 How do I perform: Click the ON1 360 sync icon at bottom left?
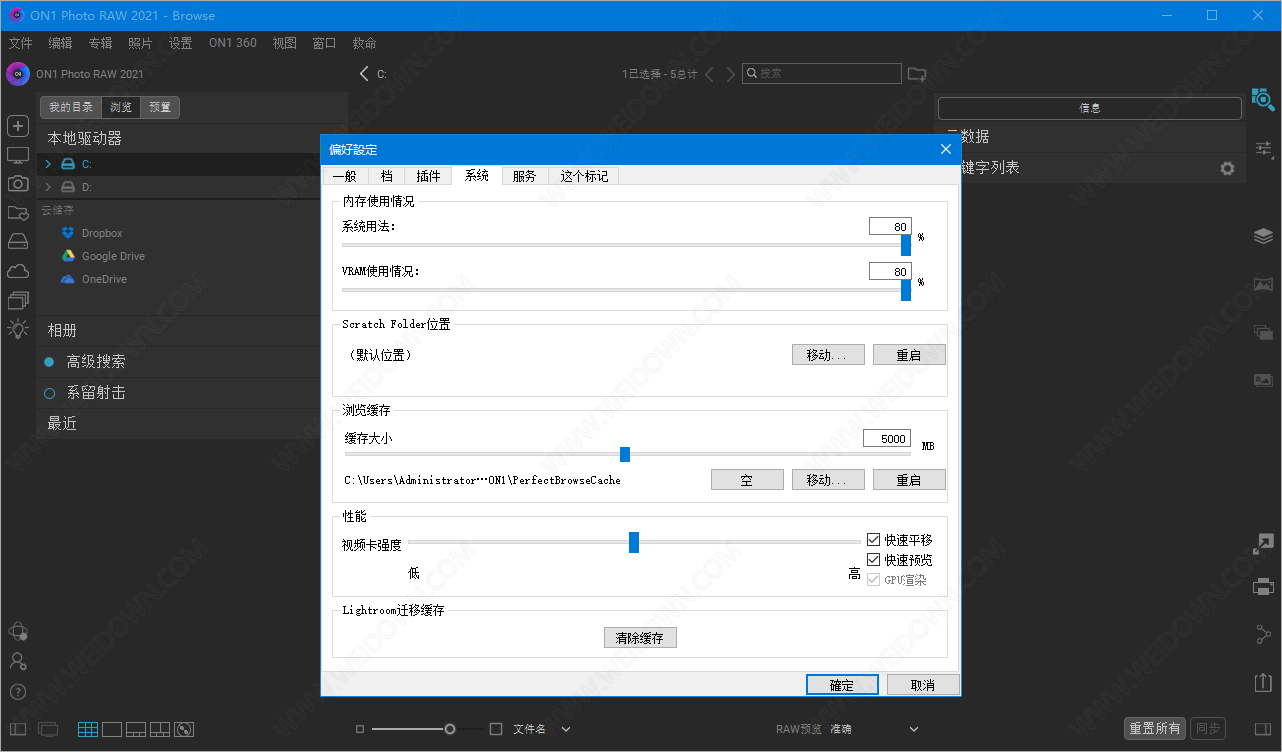[x=17, y=631]
